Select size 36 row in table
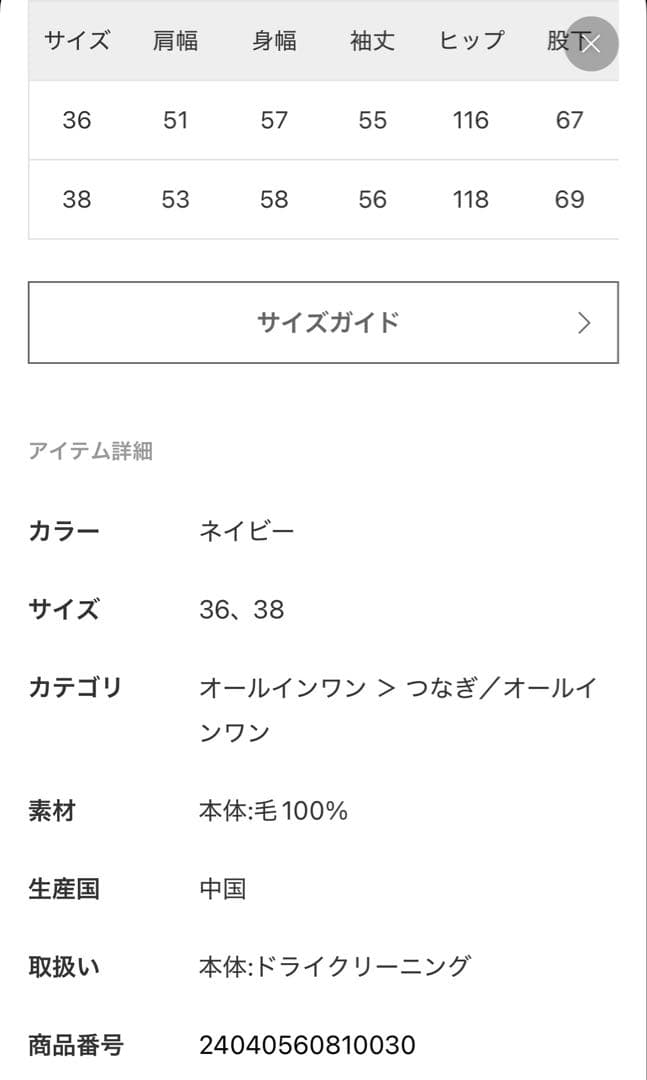 (76, 120)
